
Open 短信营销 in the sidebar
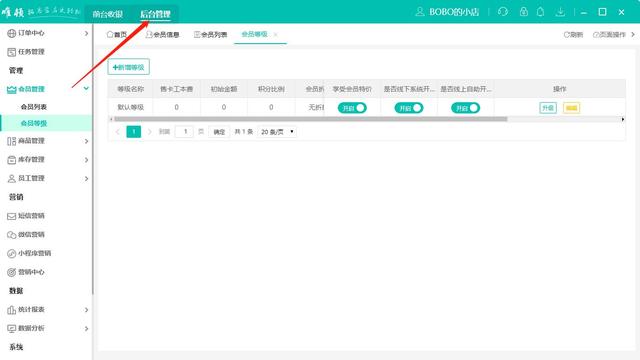[31, 216]
